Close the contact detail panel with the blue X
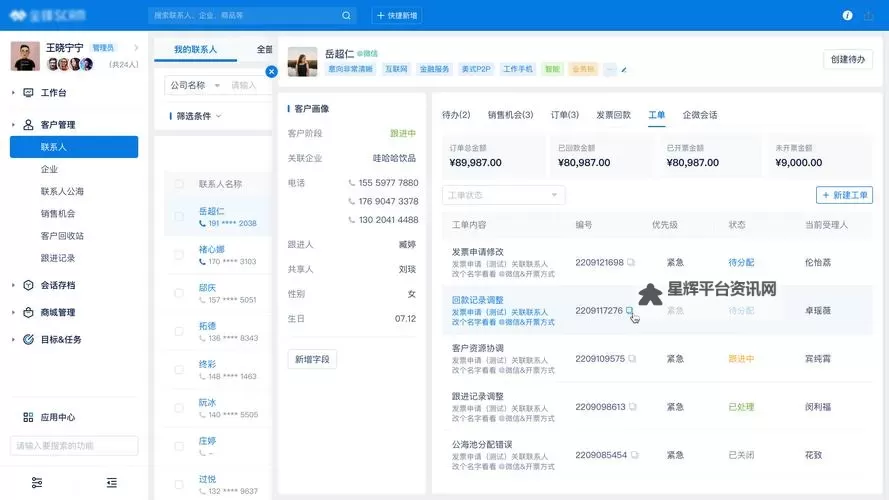Image resolution: width=889 pixels, height=500 pixels. coord(271,71)
